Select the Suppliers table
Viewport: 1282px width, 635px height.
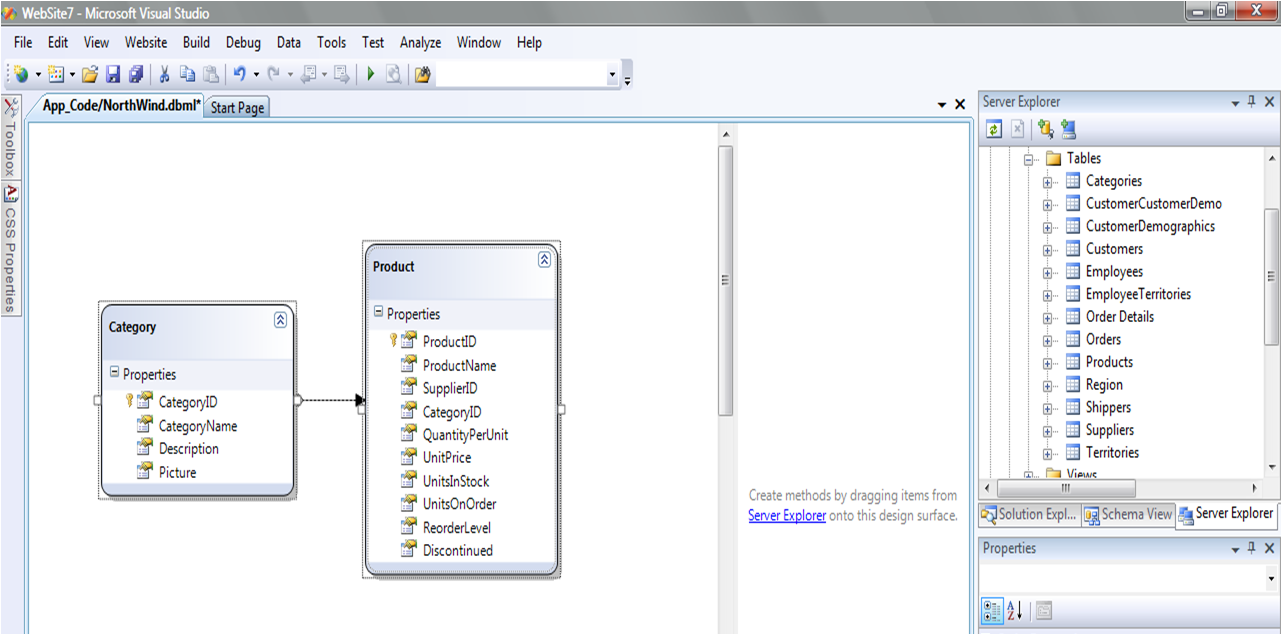1110,430
